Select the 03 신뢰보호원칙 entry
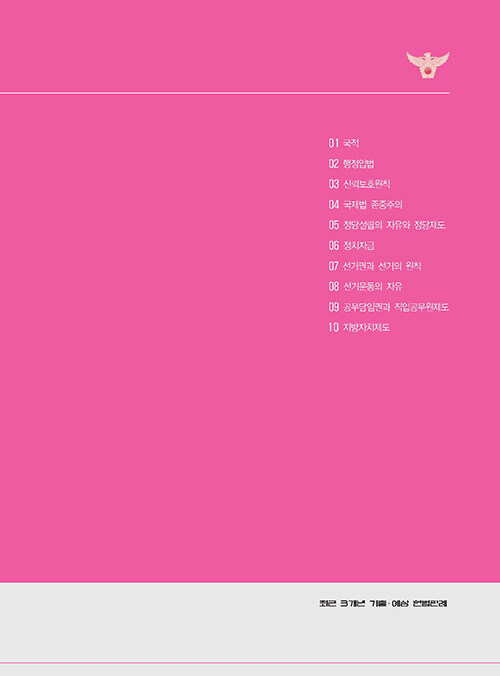500x676 pixels. (359, 184)
